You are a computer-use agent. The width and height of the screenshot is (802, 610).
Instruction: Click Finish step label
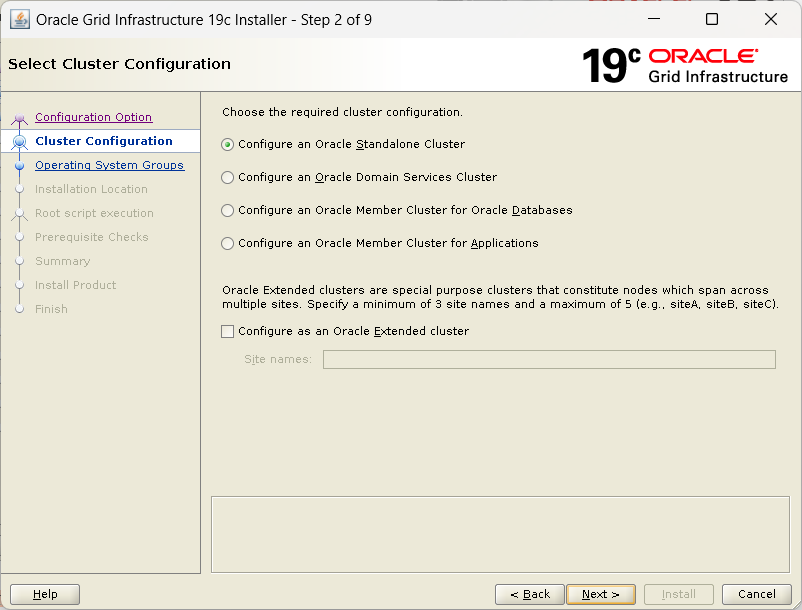pyautogui.click(x=51, y=309)
